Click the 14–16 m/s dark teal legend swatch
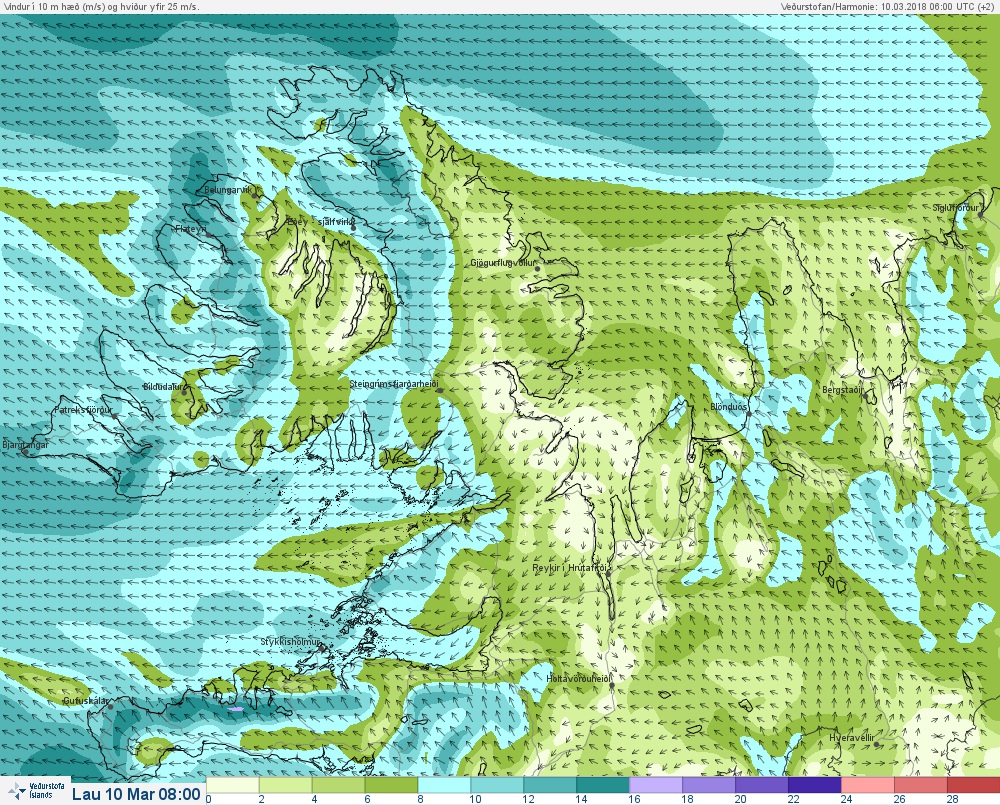Viewport: 1000px width, 805px height. (x=603, y=785)
